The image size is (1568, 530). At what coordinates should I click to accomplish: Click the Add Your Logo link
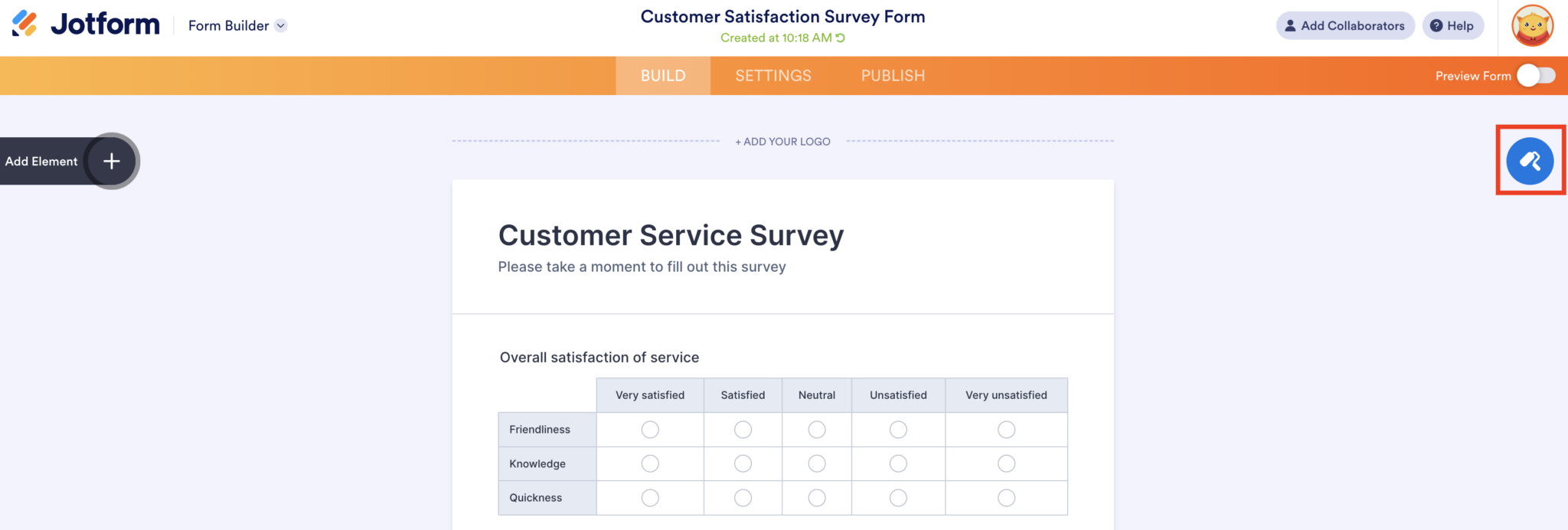782,142
